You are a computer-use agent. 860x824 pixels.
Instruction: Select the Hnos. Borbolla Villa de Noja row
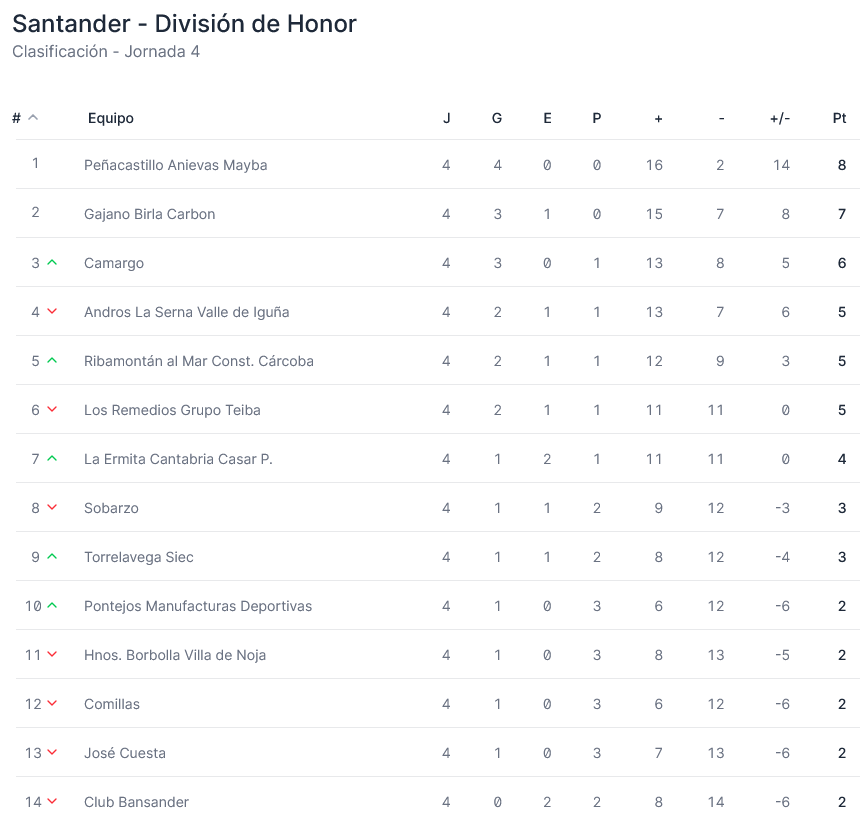[175, 655]
